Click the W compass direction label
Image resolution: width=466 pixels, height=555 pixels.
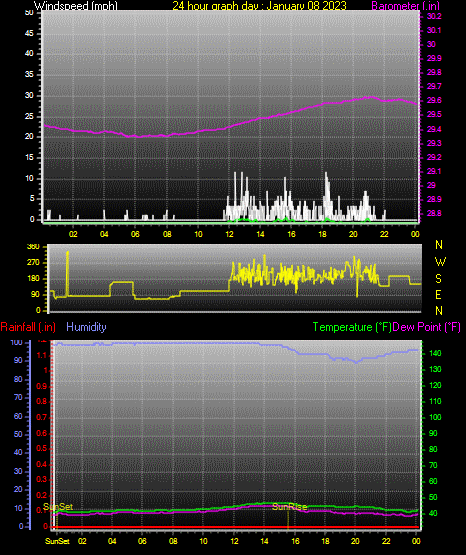tap(440, 262)
